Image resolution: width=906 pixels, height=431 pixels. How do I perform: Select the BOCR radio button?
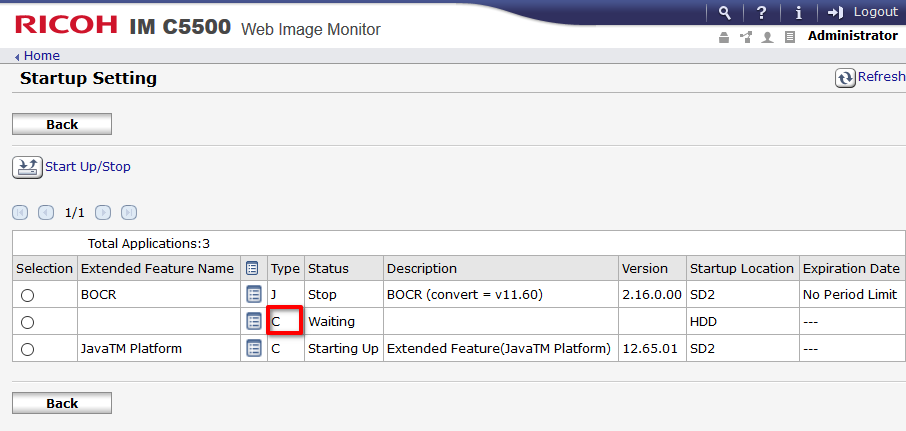(27, 295)
